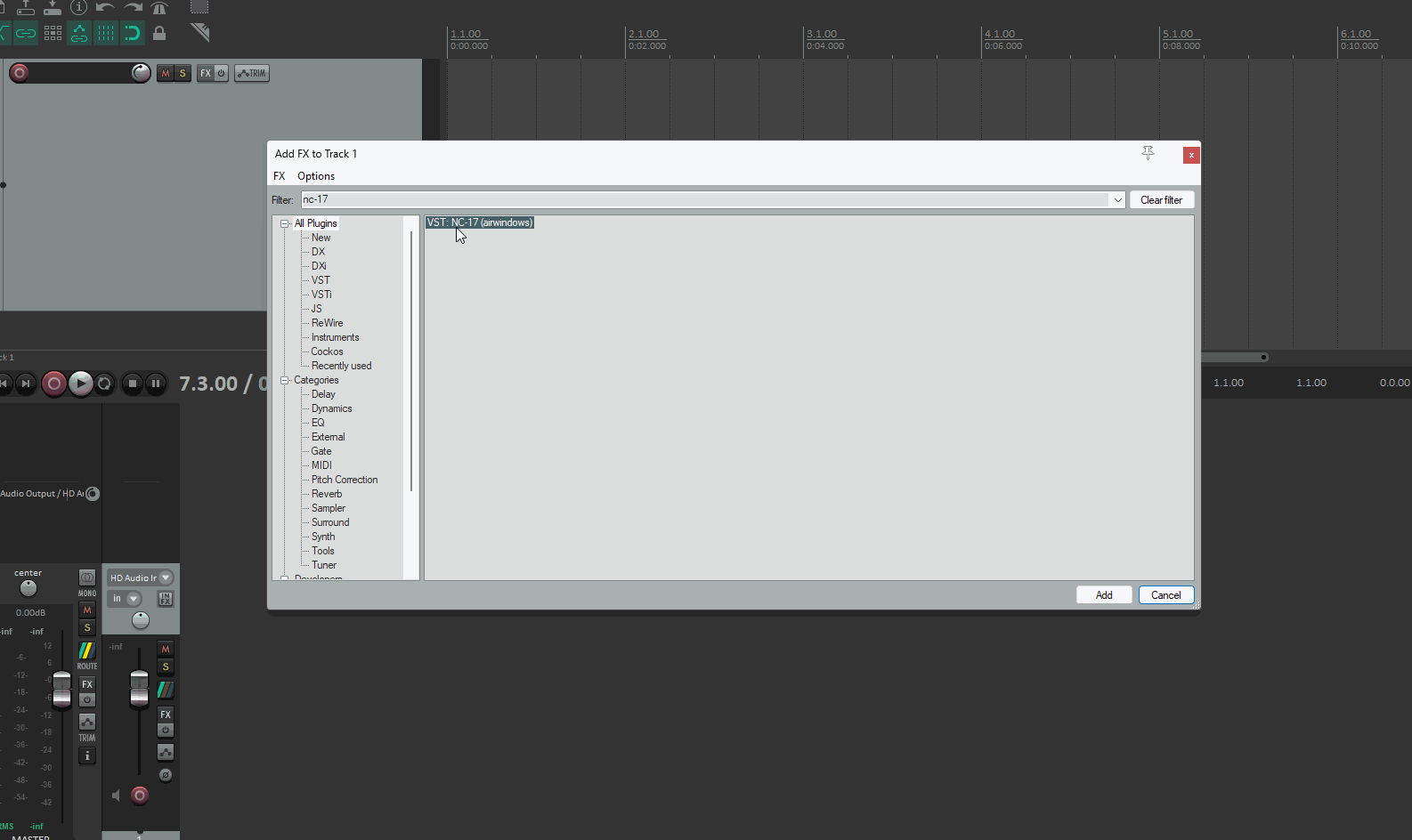The width and height of the screenshot is (1412, 840).
Task: Click the open project up-arrow drive icon
Action: coord(26,7)
